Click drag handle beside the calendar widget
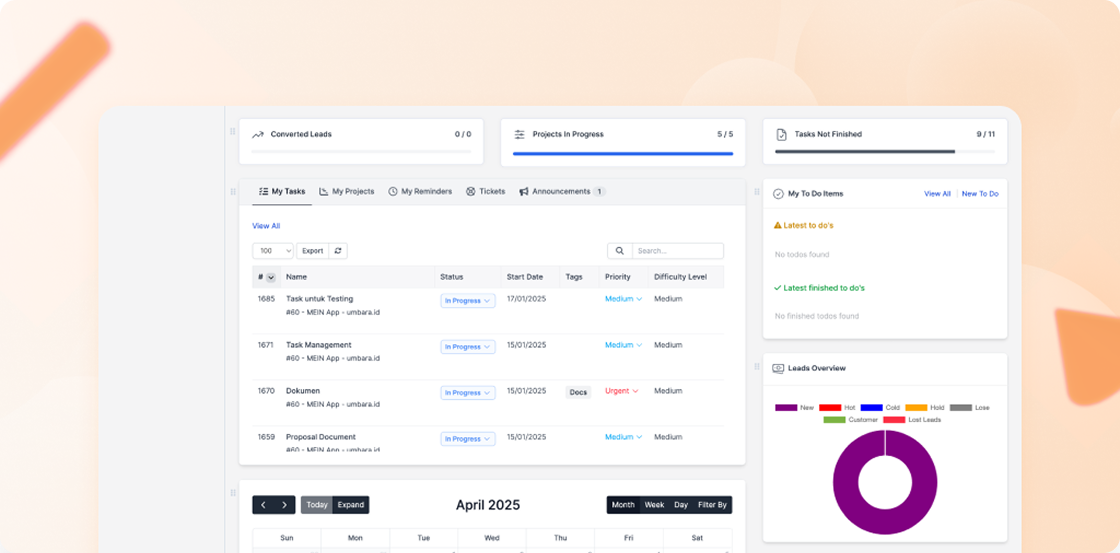1120x553 pixels. [x=232, y=493]
